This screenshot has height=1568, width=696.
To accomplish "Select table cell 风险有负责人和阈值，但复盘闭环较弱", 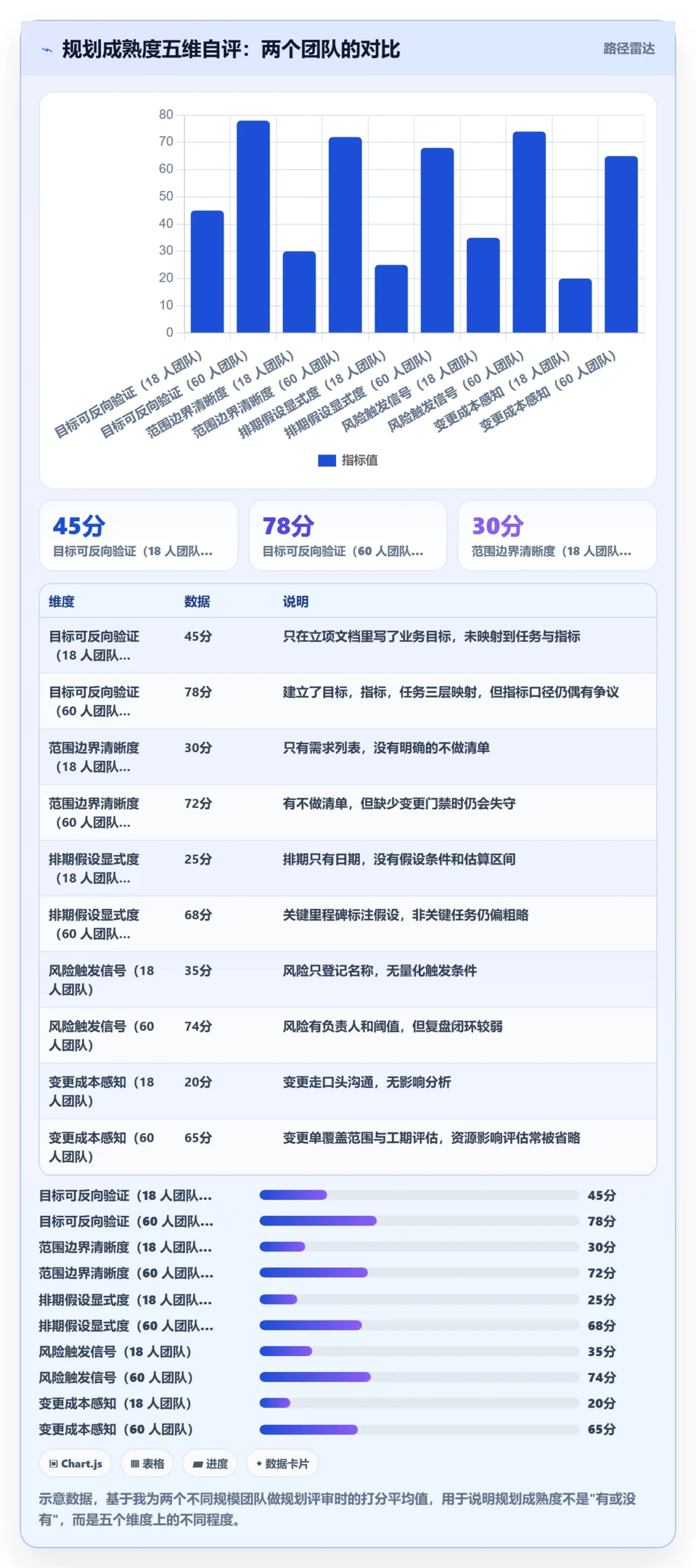I will point(392,1027).
